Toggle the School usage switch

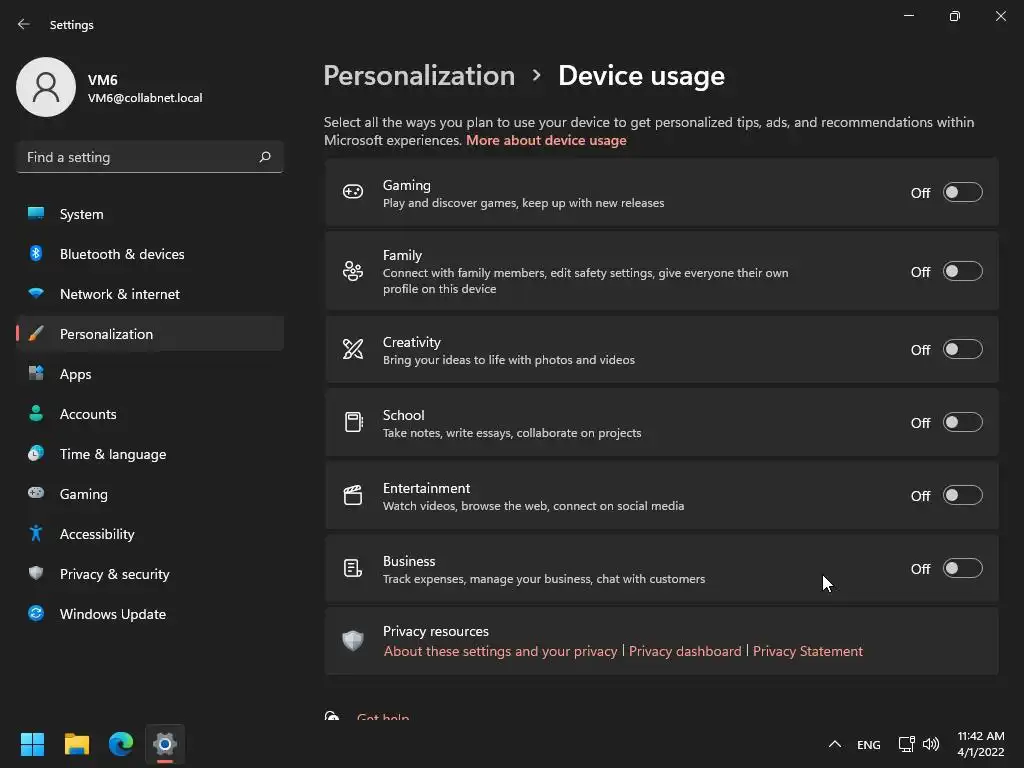point(962,423)
